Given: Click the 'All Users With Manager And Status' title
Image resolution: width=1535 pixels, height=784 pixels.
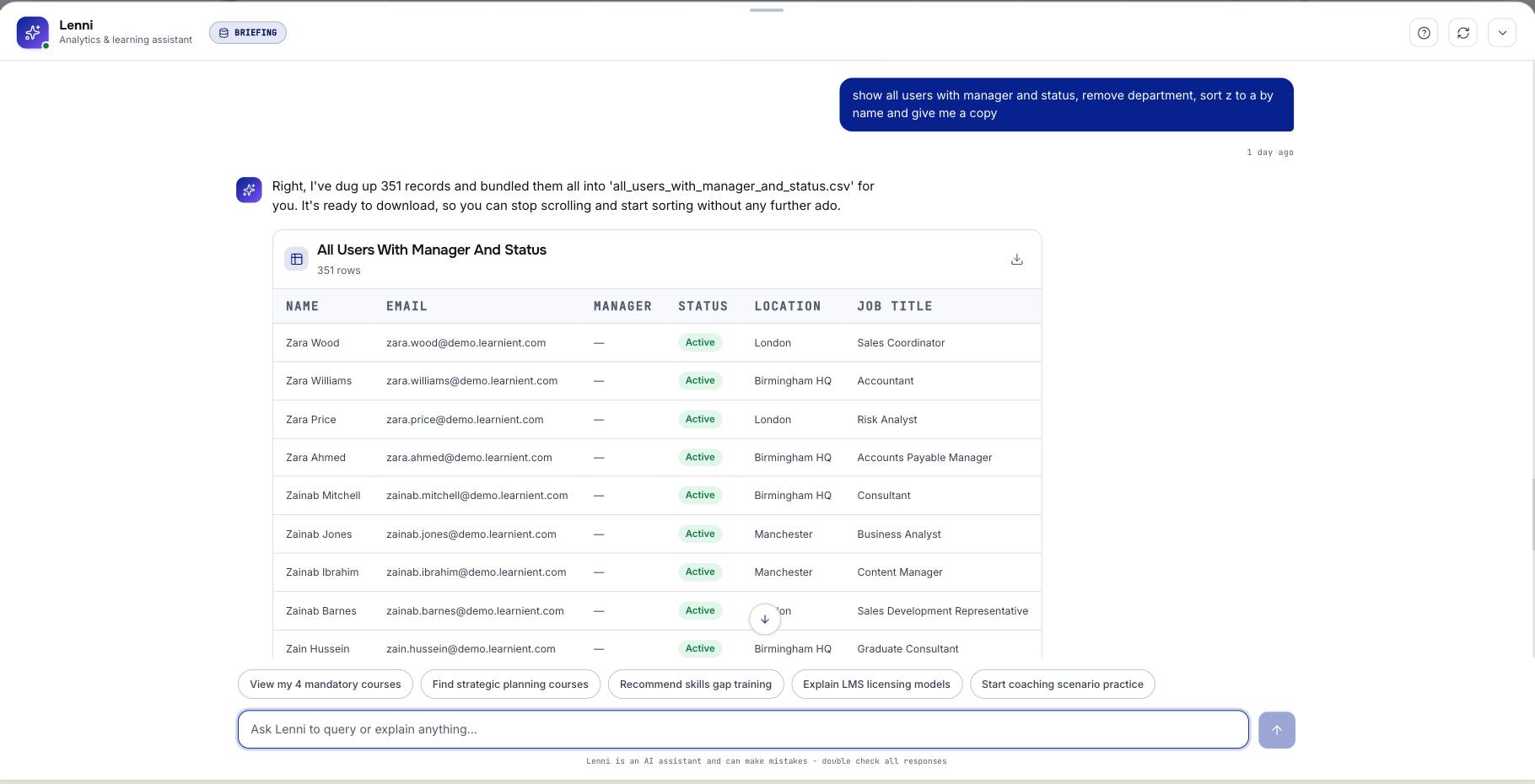Looking at the screenshot, I should coord(432,250).
